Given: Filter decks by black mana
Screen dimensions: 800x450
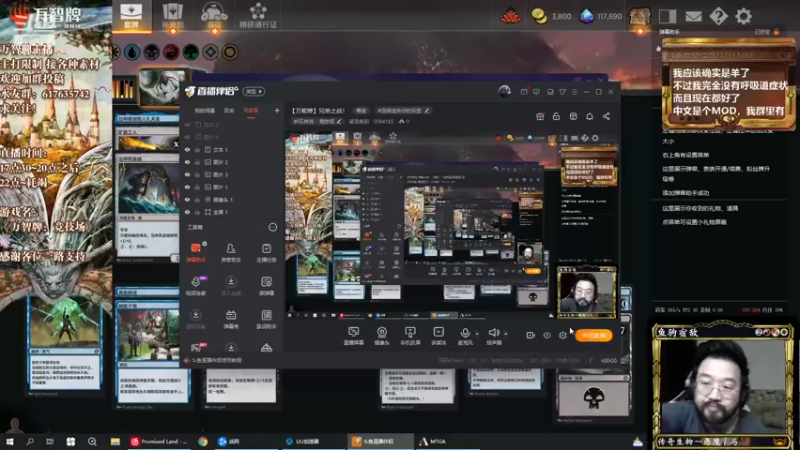Looking at the screenshot, I should click(x=152, y=52).
